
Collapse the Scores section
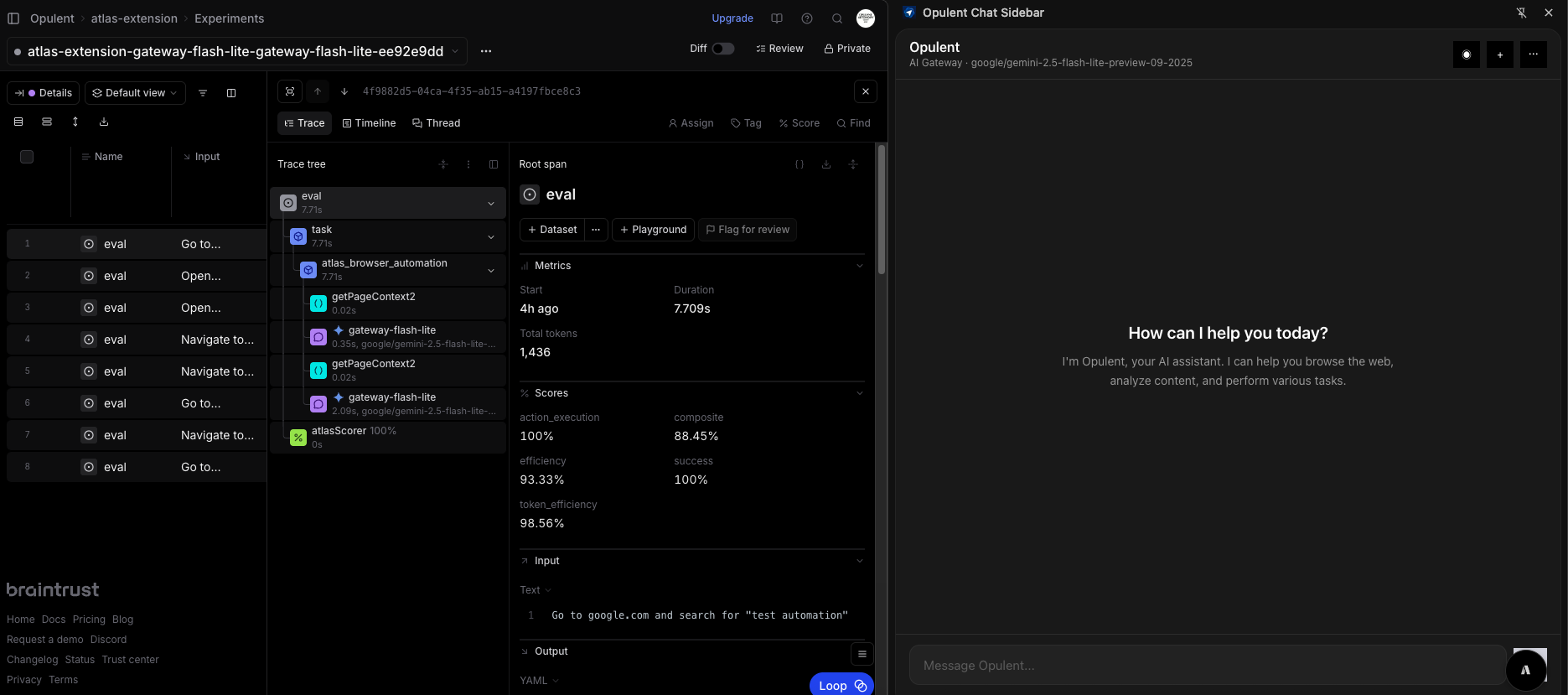click(859, 393)
